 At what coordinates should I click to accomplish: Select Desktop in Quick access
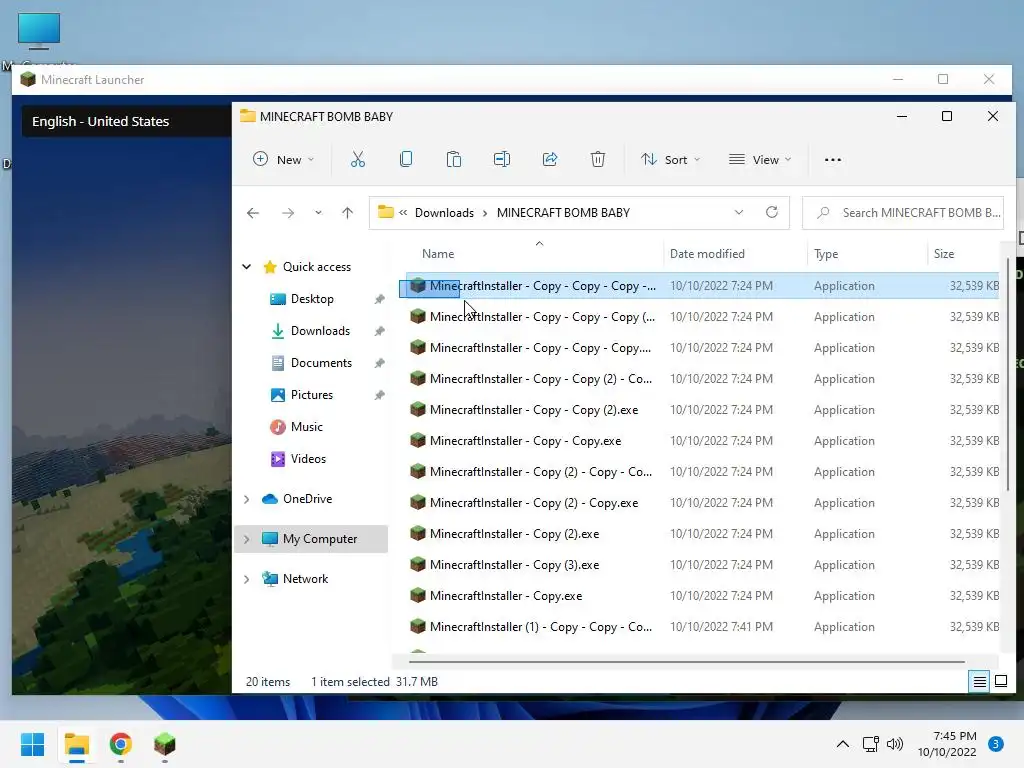pos(312,299)
